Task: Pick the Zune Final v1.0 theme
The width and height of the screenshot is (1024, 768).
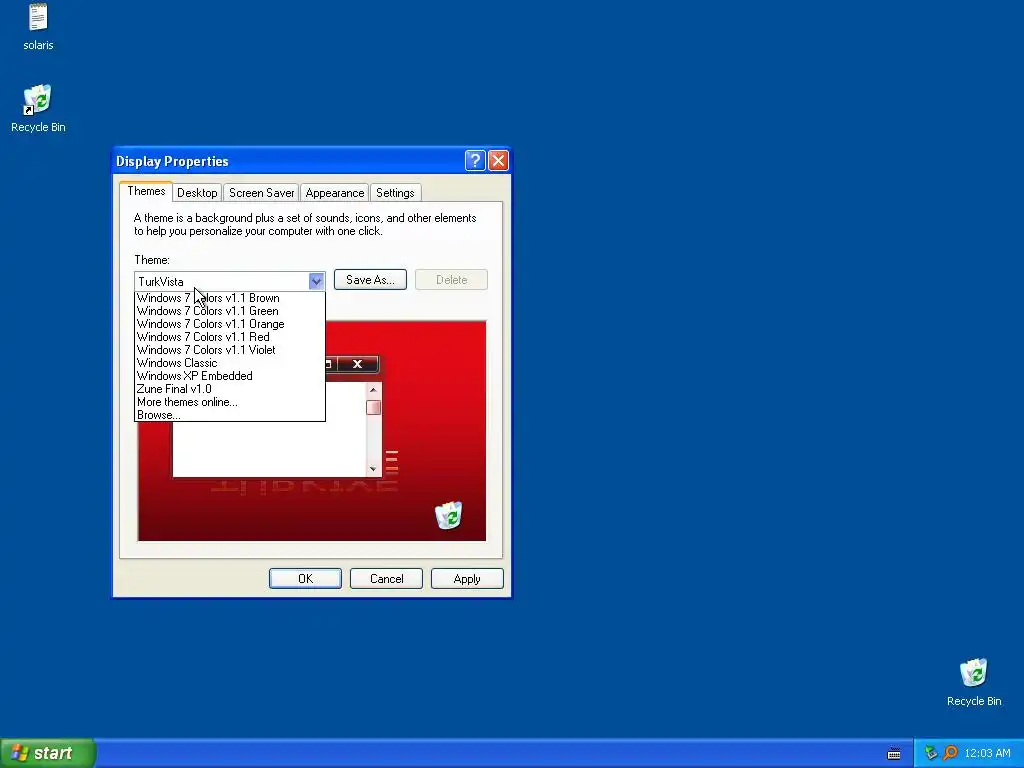Action: coord(229,389)
